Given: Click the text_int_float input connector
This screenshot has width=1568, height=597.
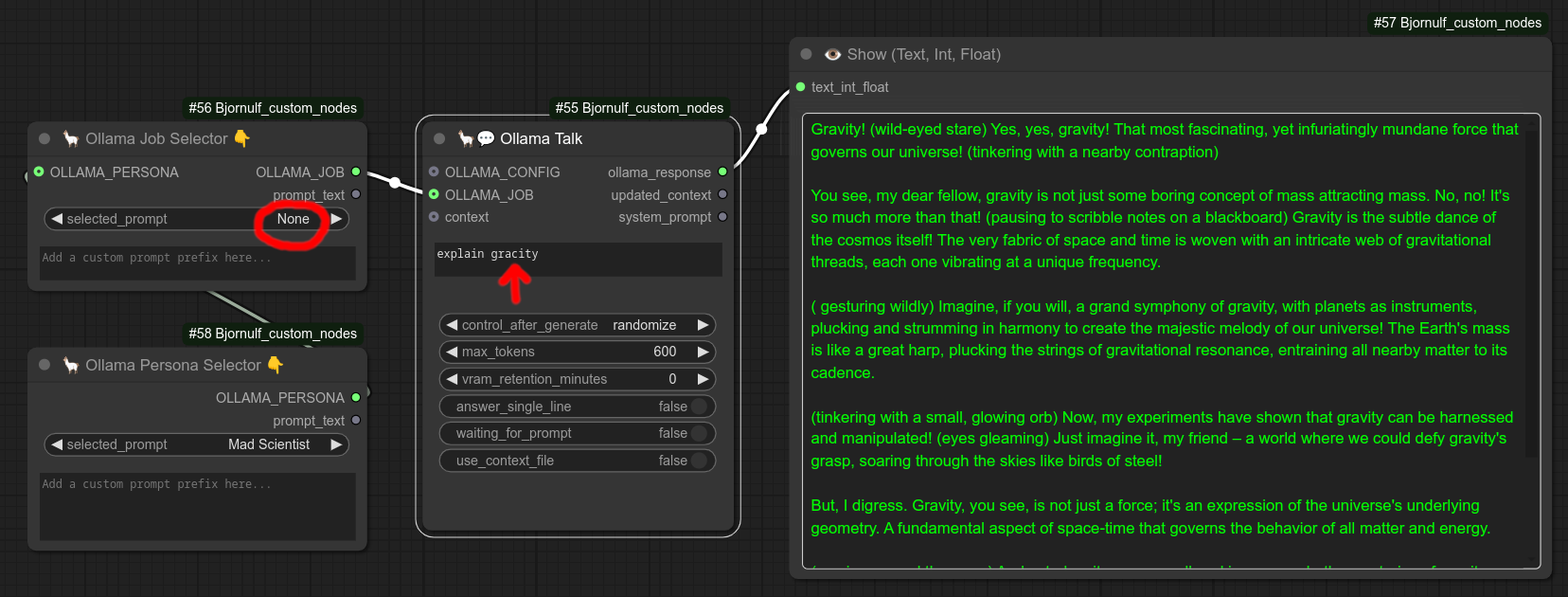Looking at the screenshot, I should coord(800,86).
